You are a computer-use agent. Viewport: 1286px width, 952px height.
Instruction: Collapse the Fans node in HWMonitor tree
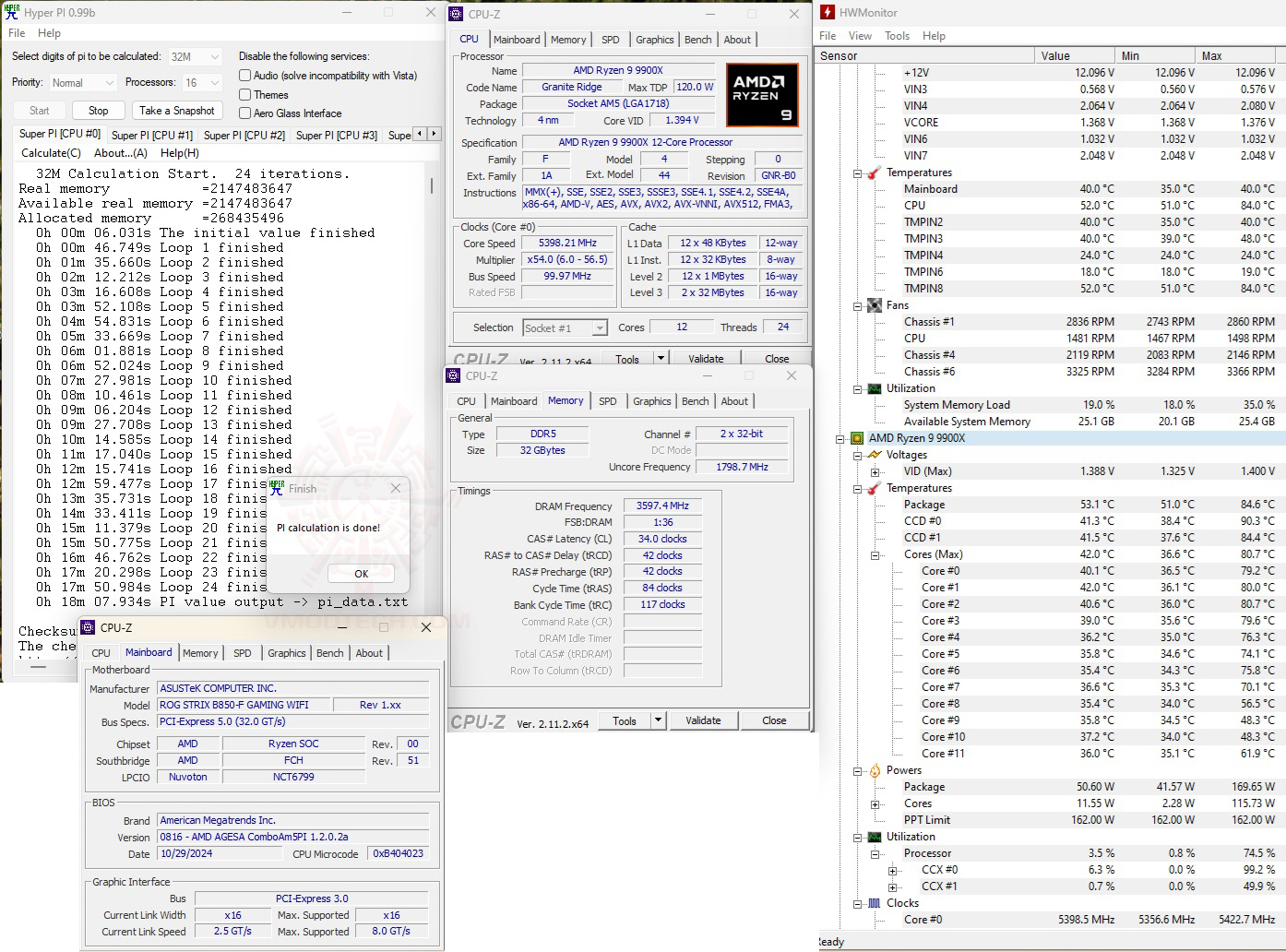tap(857, 304)
